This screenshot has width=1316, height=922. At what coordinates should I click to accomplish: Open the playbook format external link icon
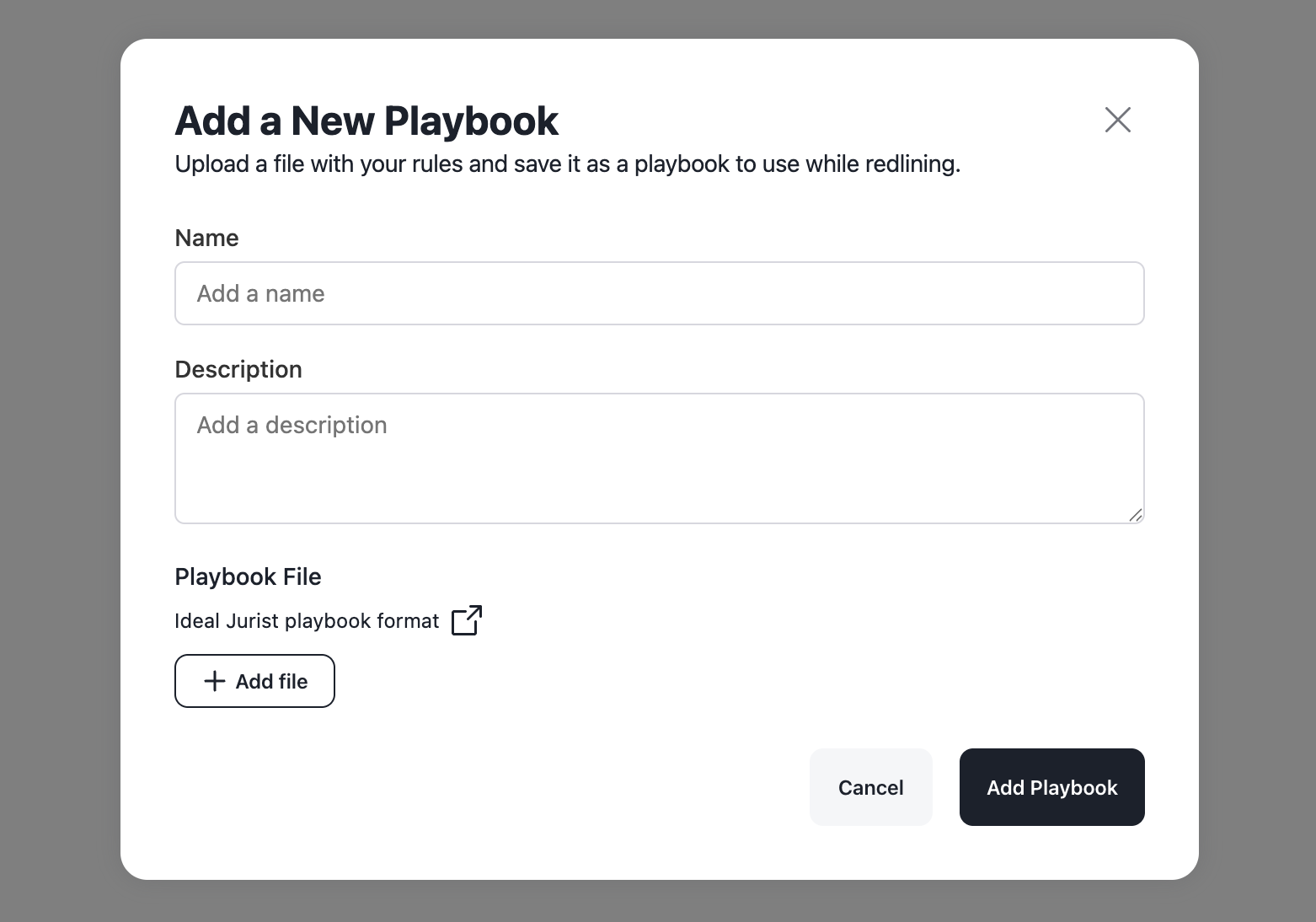467,620
